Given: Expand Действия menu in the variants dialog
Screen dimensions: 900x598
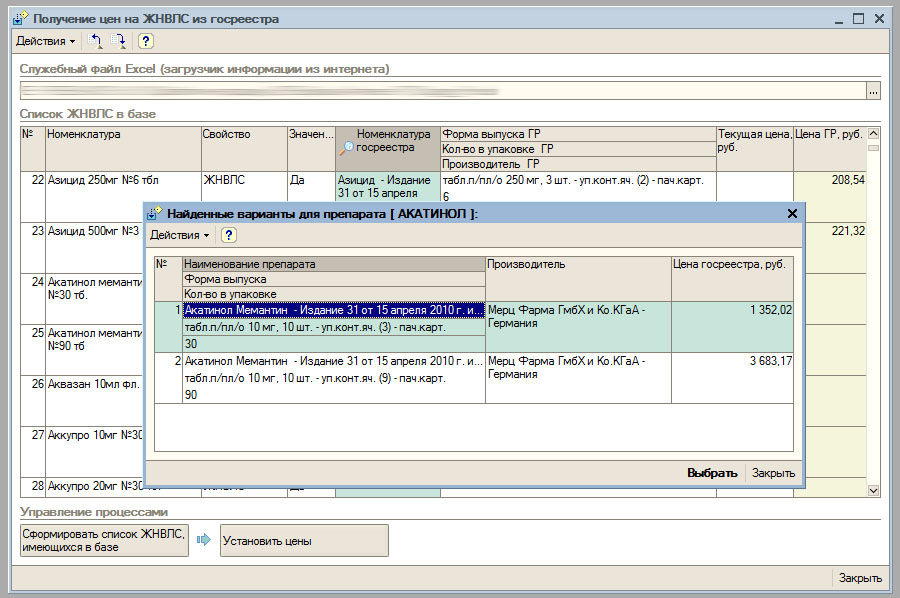Looking at the screenshot, I should [x=179, y=235].
